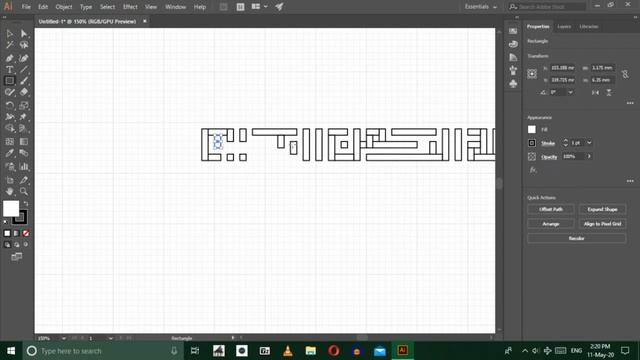The image size is (640, 360).
Task: Select the Slice tool
Action: [24, 180]
